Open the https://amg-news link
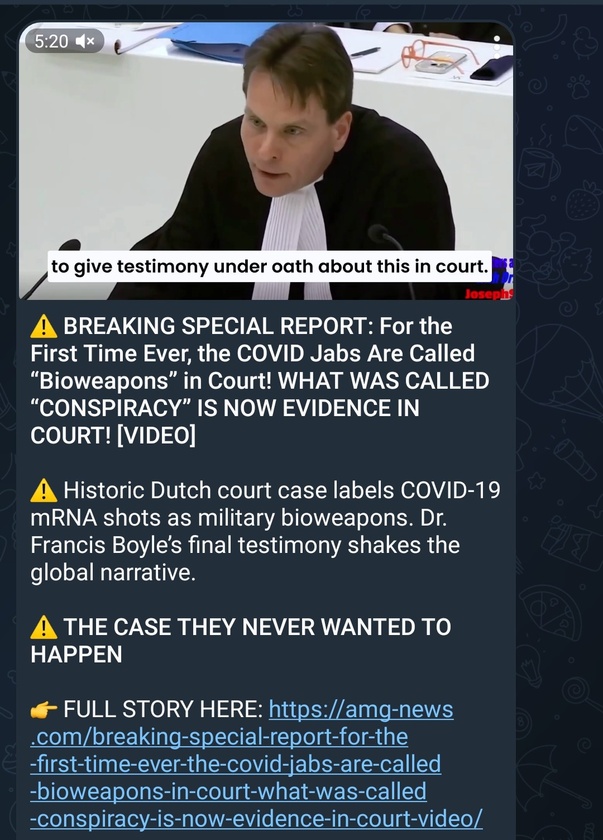The width and height of the screenshot is (603, 840). coord(361,709)
